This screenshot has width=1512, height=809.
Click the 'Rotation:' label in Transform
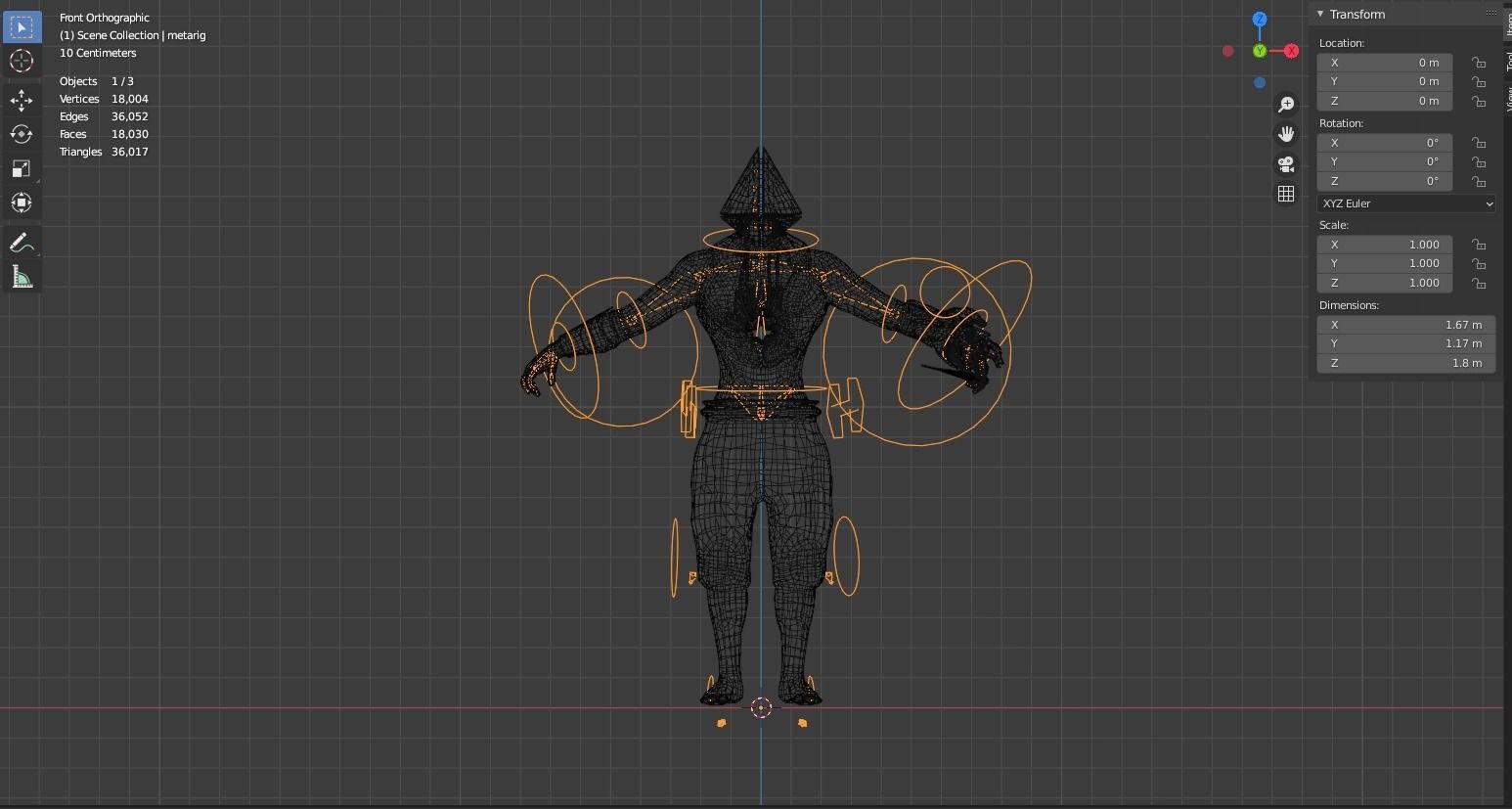[x=1341, y=123]
